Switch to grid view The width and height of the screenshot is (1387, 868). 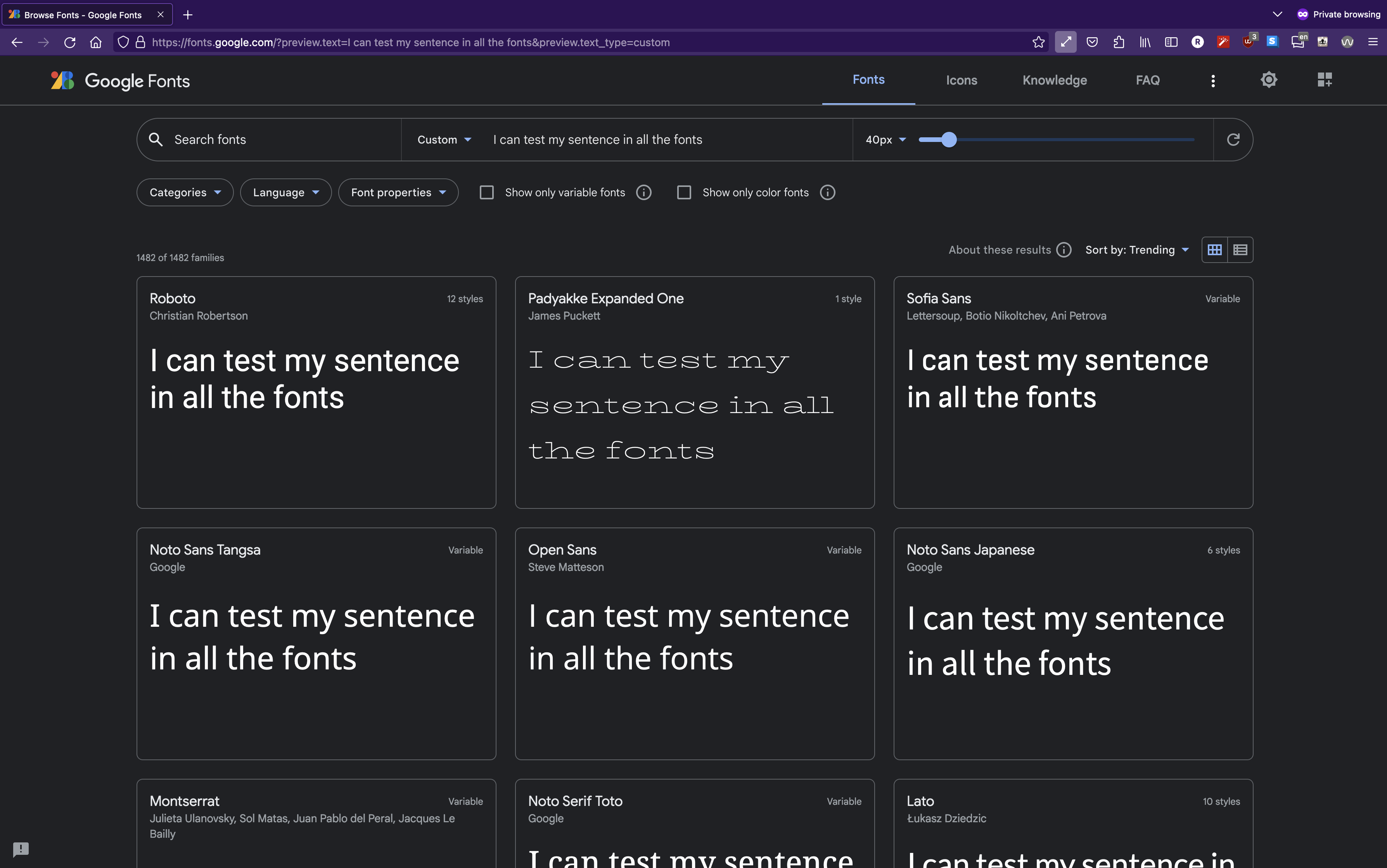pyautogui.click(x=1214, y=250)
